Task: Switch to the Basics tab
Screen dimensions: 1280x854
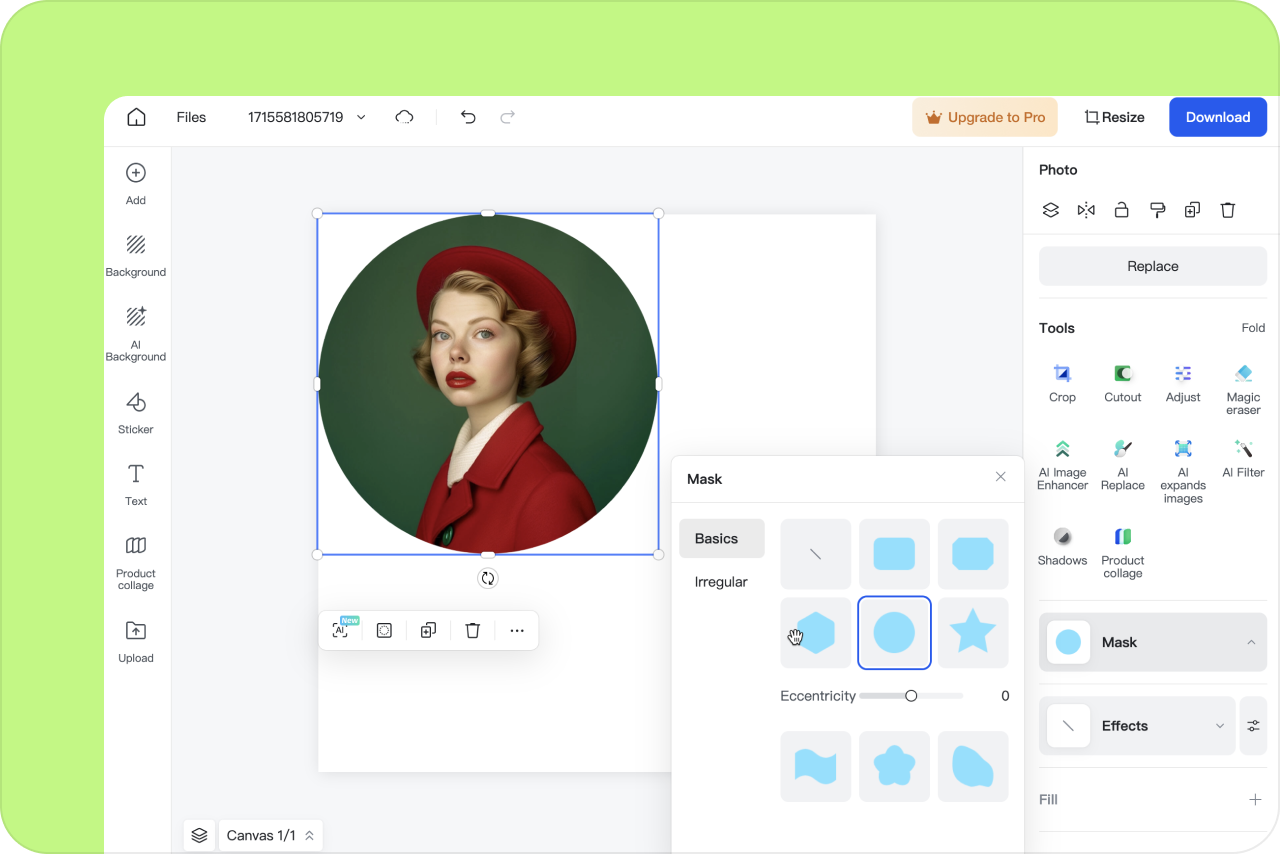Action: point(722,538)
